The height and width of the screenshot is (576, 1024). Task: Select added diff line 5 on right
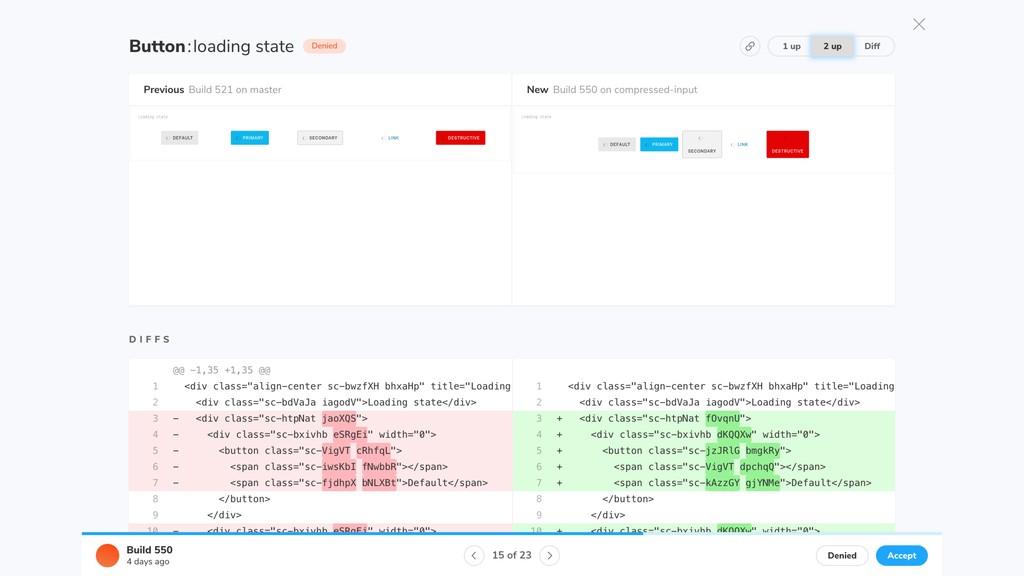click(x=703, y=451)
